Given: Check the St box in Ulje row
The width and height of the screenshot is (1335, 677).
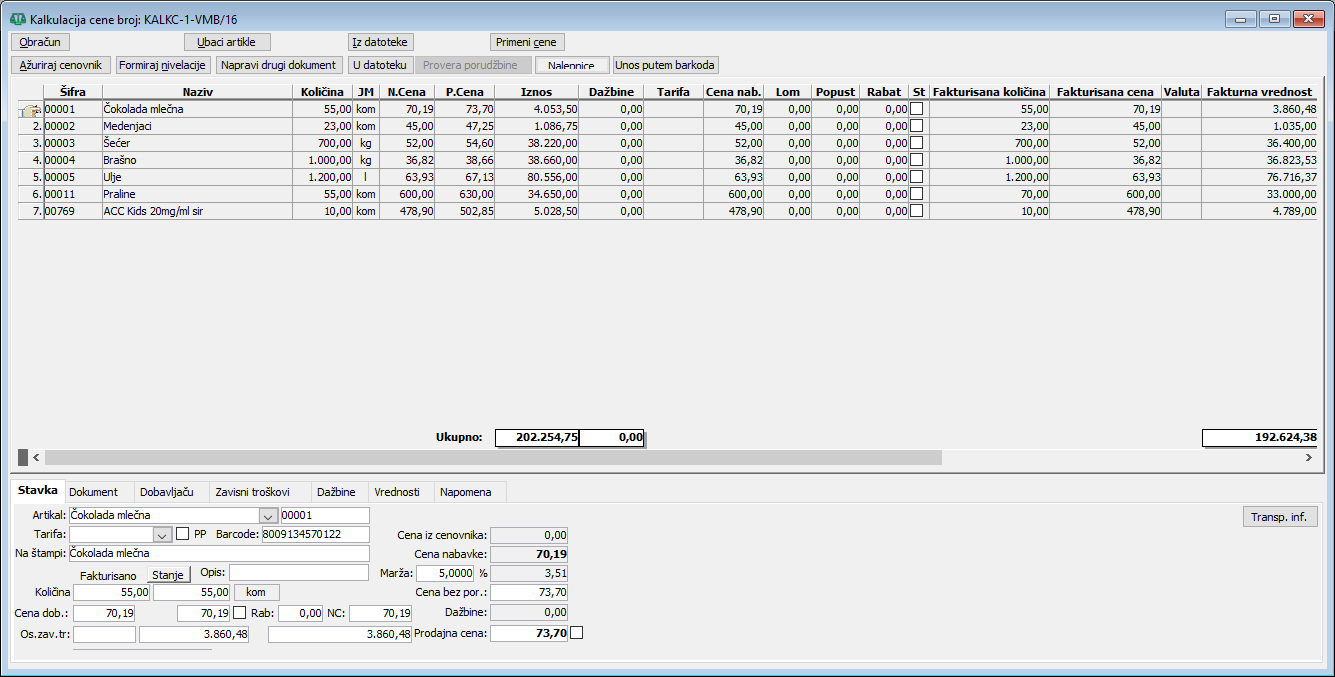Looking at the screenshot, I should (917, 177).
